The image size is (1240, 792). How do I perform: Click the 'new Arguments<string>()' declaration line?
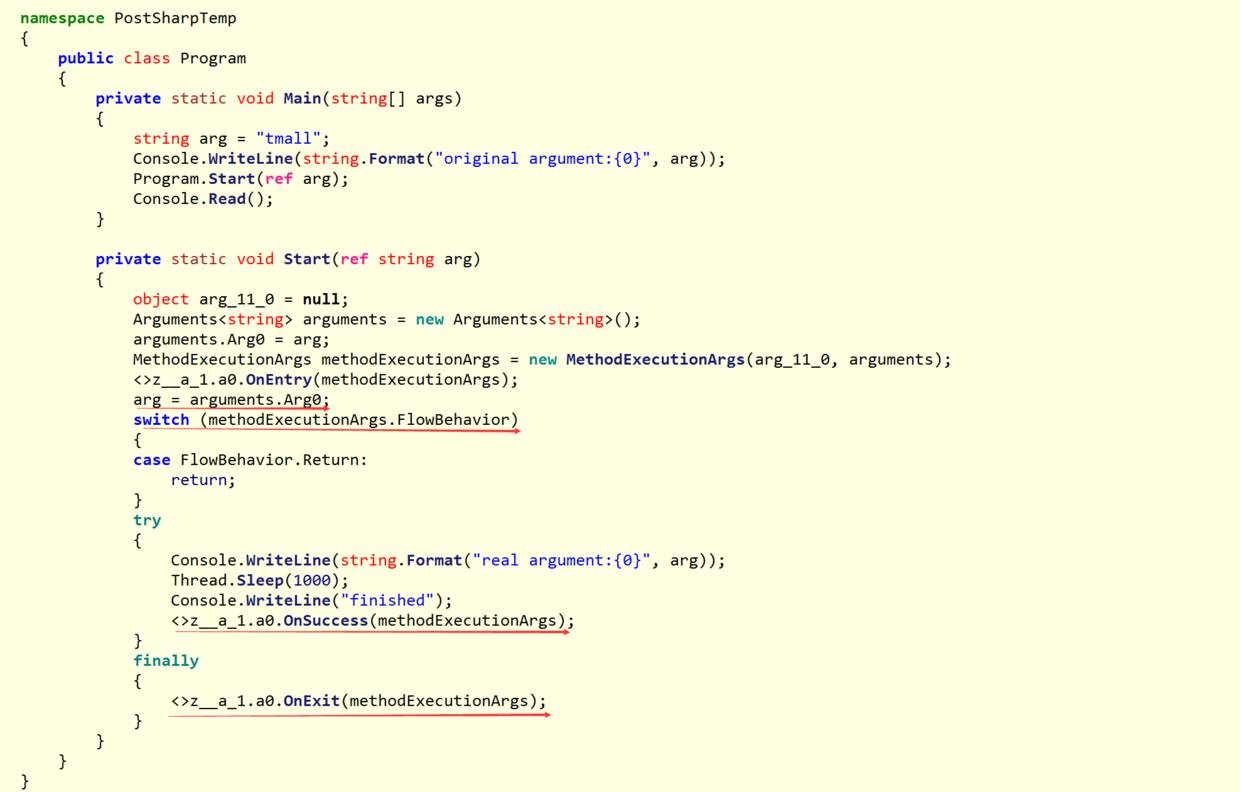[386, 319]
